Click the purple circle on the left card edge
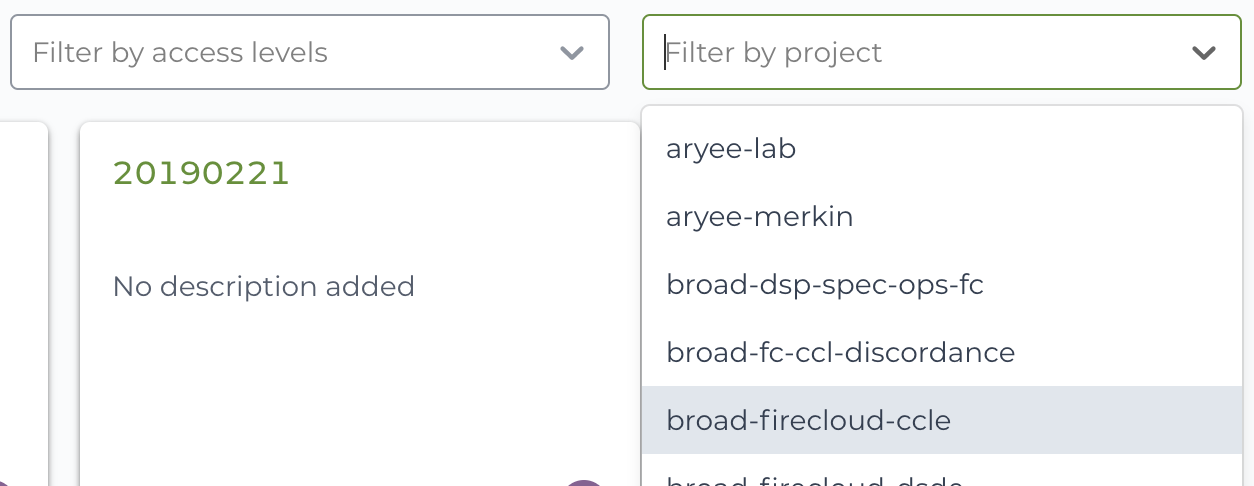 click(x=3, y=483)
